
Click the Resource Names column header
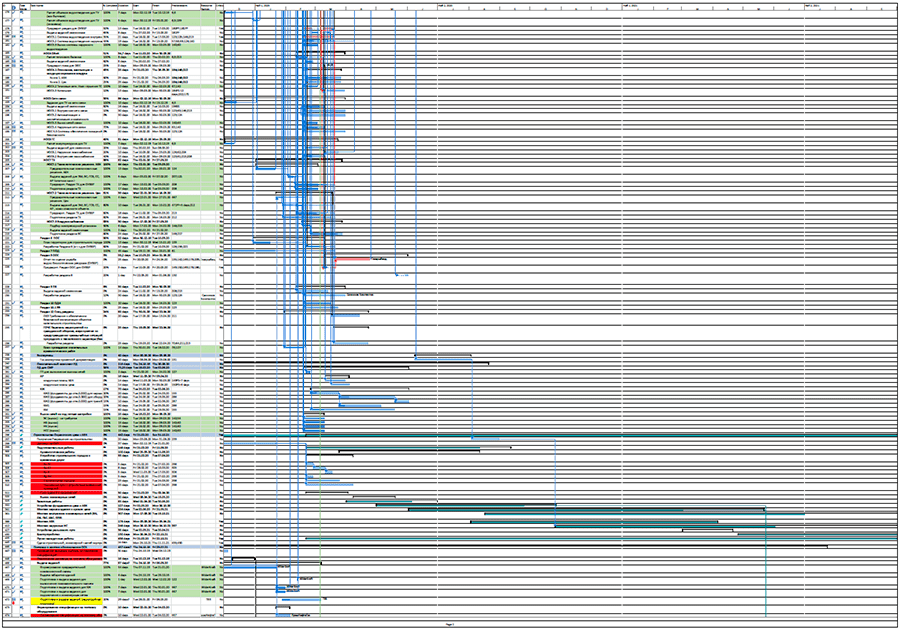(208, 7)
